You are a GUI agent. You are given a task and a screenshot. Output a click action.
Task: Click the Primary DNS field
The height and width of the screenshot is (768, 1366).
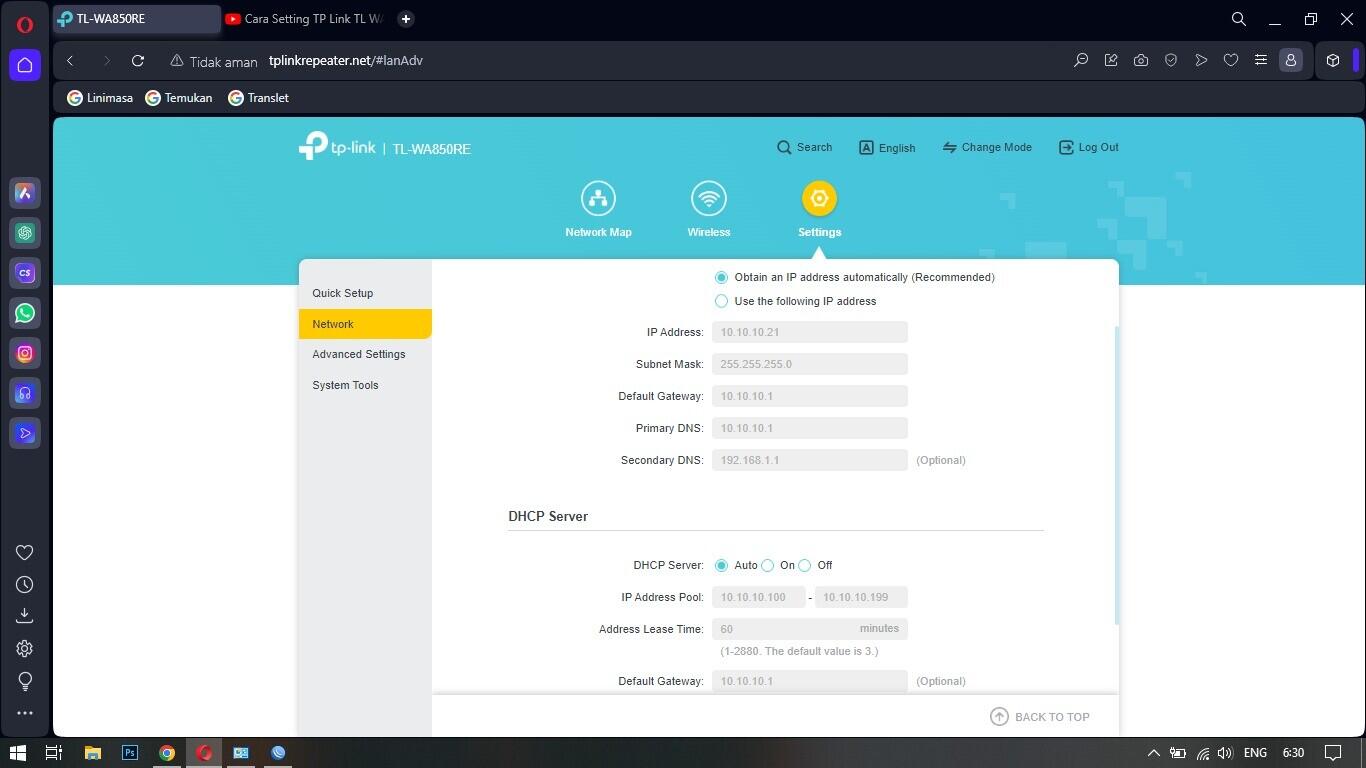[x=810, y=428]
